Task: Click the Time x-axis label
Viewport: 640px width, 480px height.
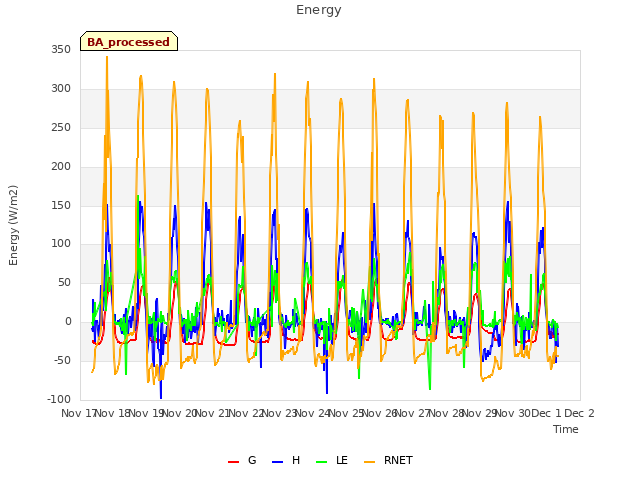Action: click(x=566, y=429)
